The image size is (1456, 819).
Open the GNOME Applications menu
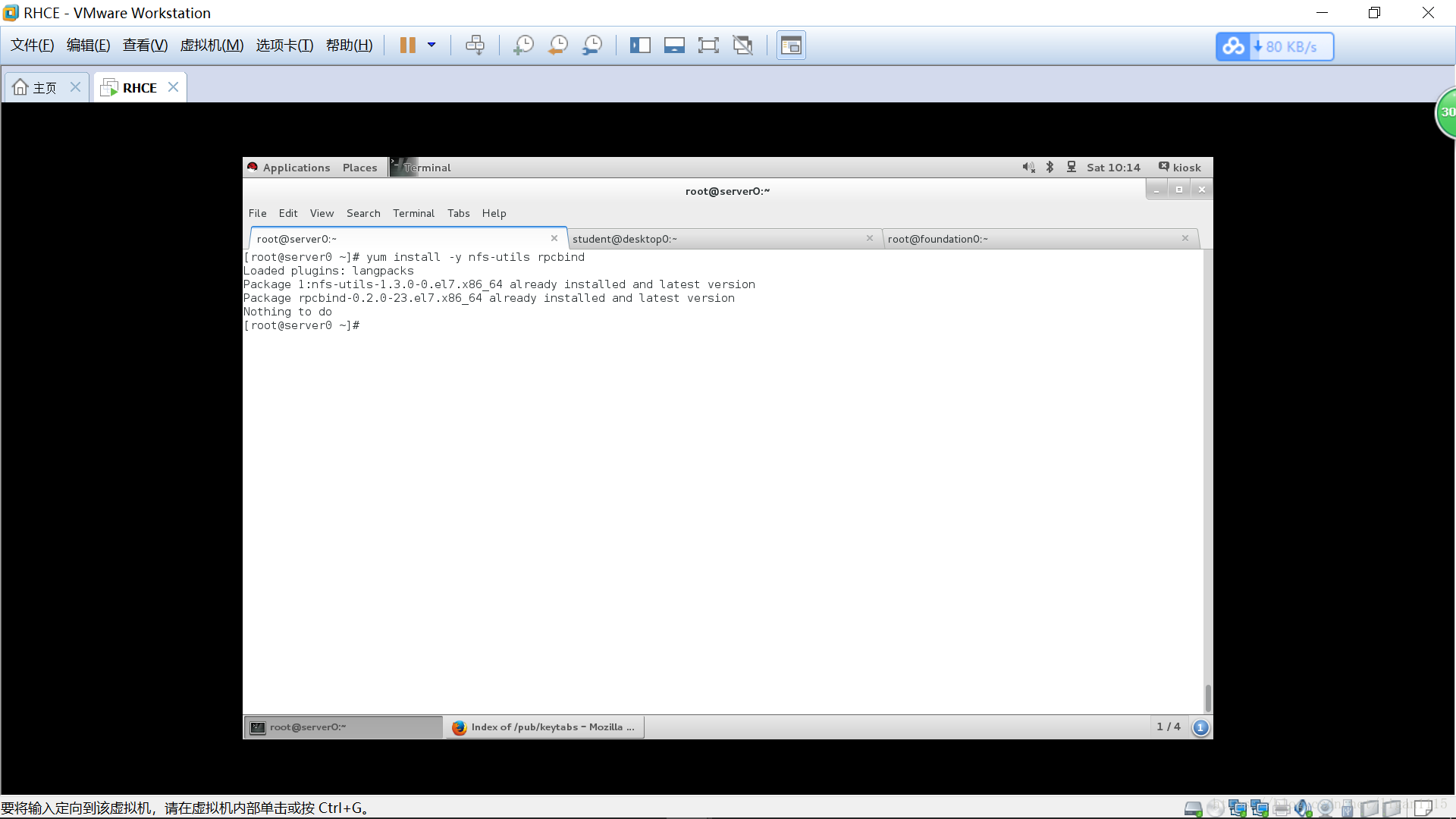coord(289,168)
